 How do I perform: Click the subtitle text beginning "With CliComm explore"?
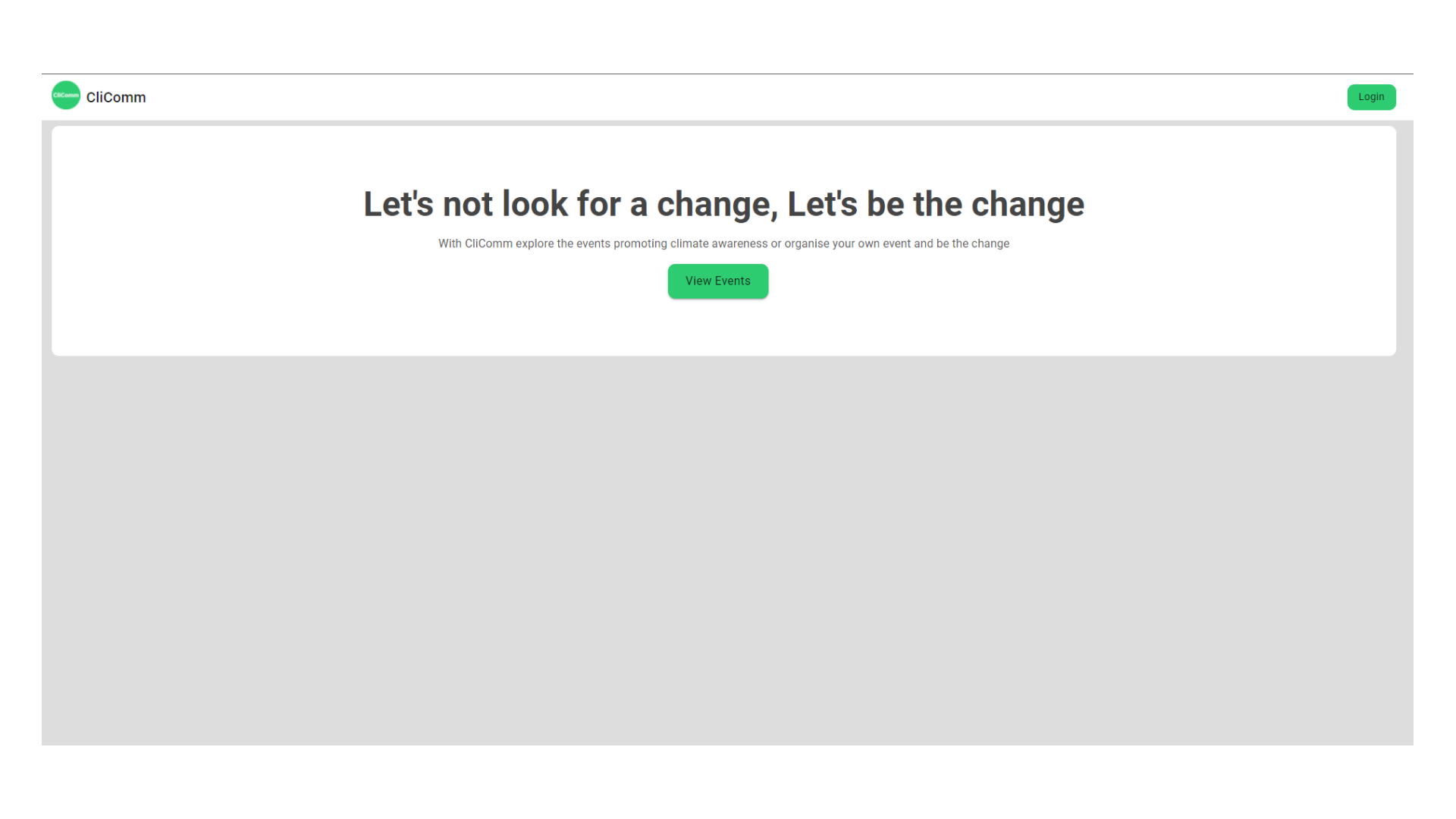[723, 243]
